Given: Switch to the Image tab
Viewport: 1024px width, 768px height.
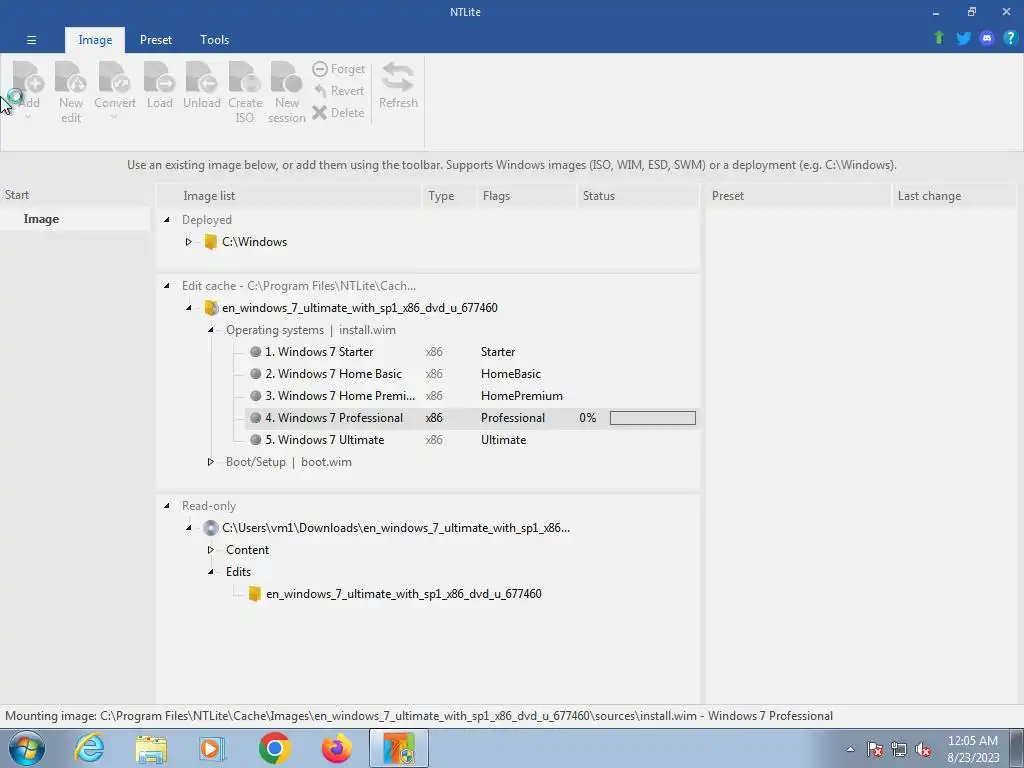Looking at the screenshot, I should tap(95, 40).
